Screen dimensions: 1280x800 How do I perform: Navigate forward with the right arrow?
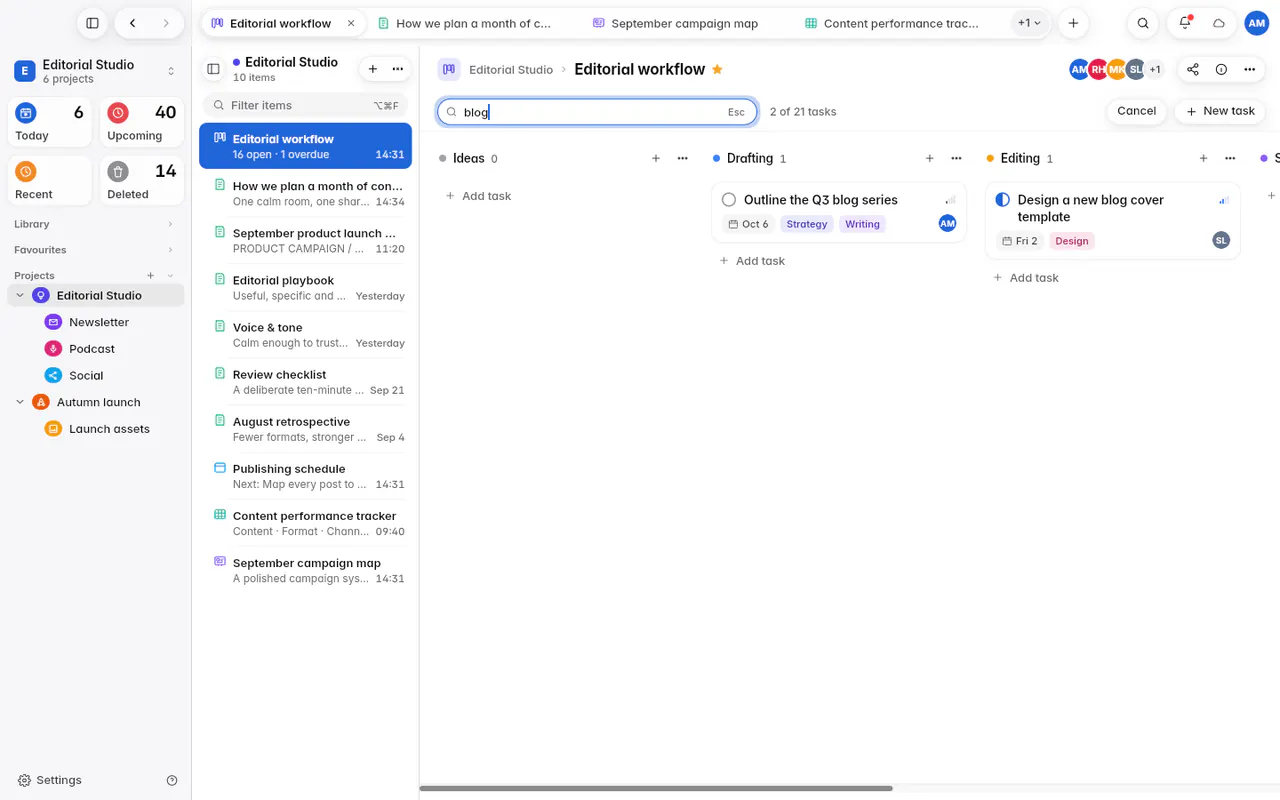pyautogui.click(x=166, y=23)
